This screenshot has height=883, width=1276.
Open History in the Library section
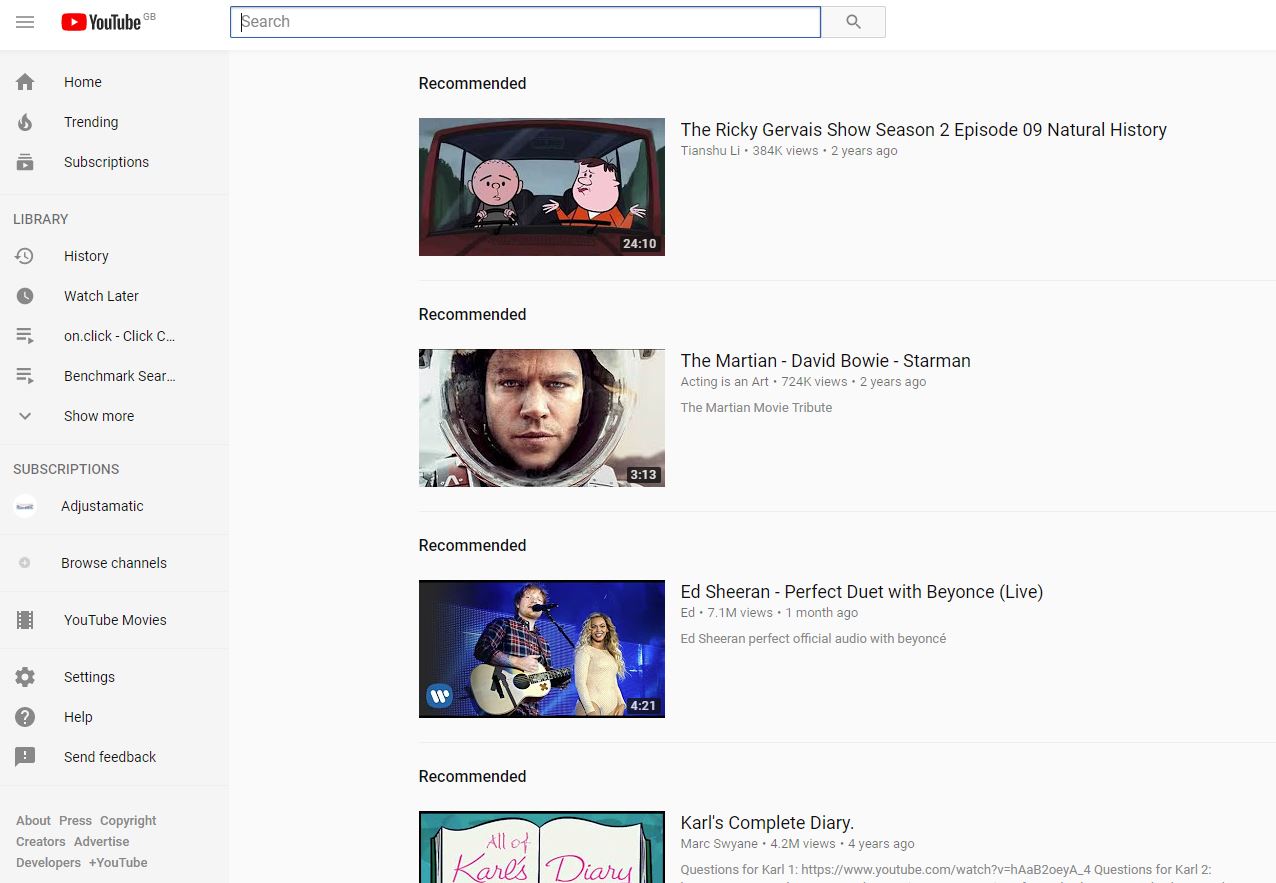114,256
